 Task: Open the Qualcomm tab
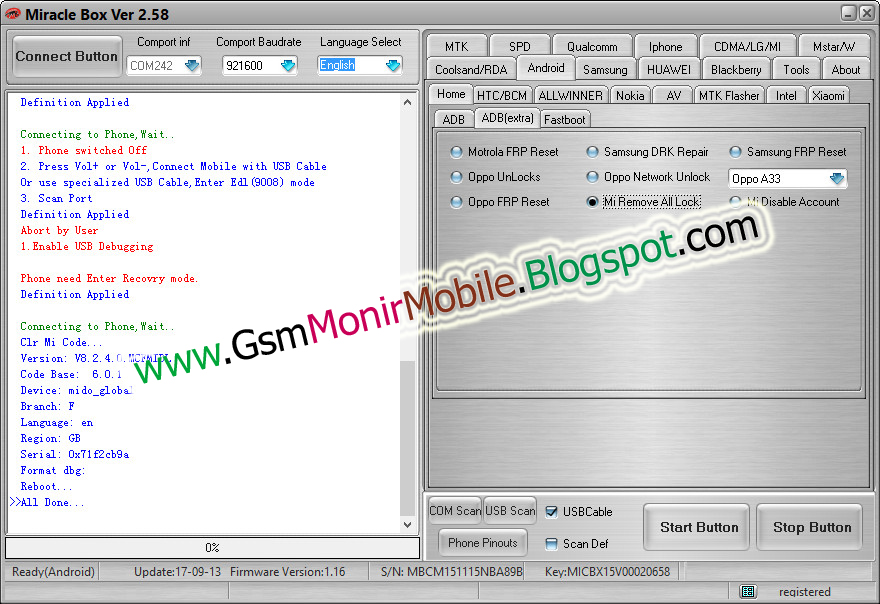tap(592, 47)
